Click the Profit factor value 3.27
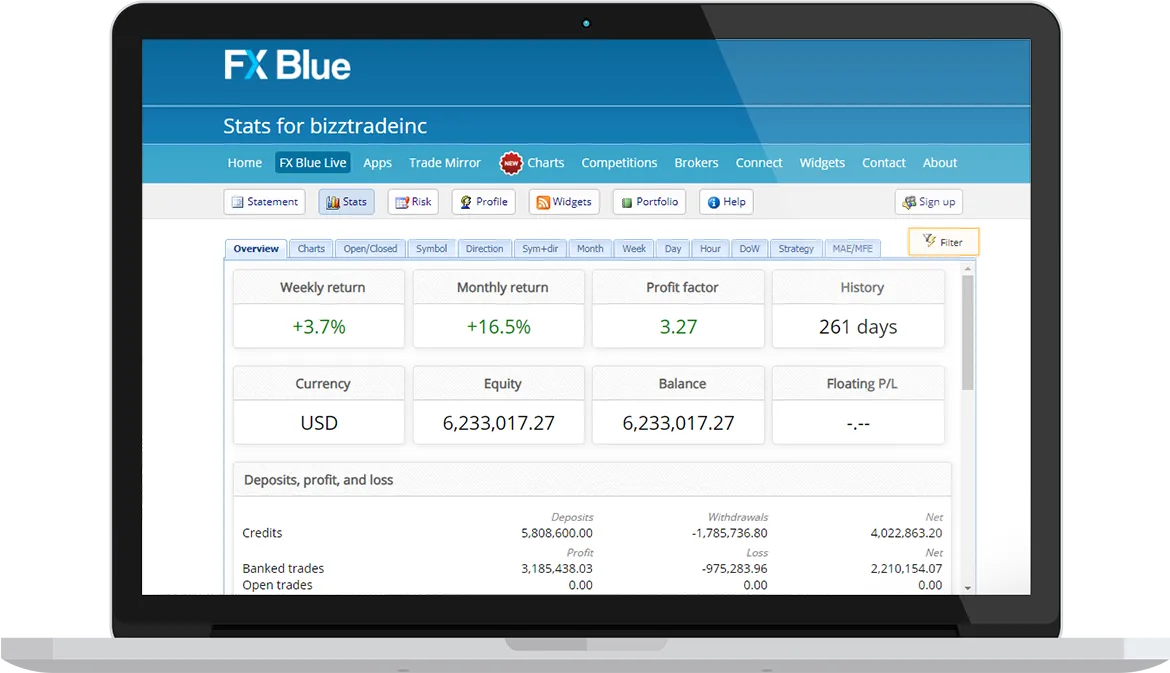This screenshot has height=673, width=1170. [678, 327]
